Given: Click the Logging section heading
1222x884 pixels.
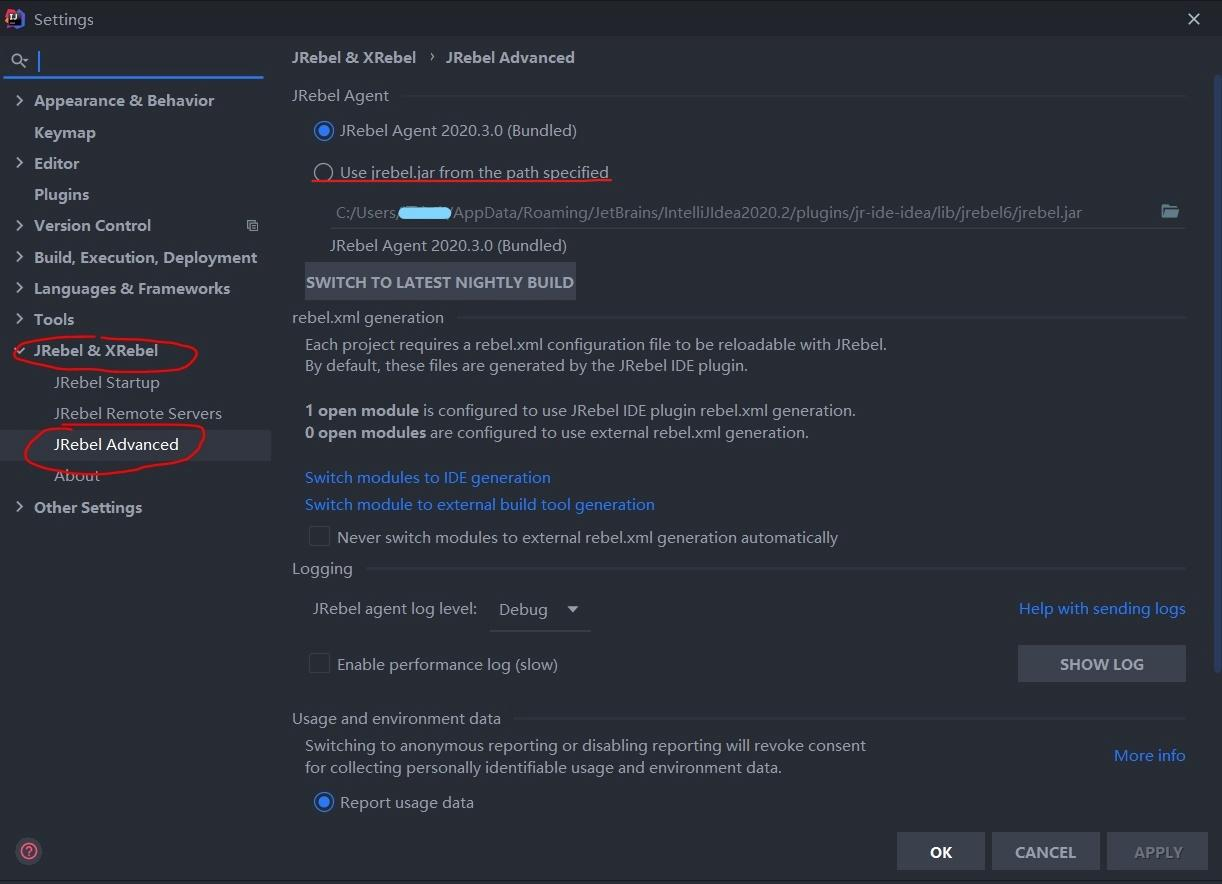Looking at the screenshot, I should click(322, 569).
